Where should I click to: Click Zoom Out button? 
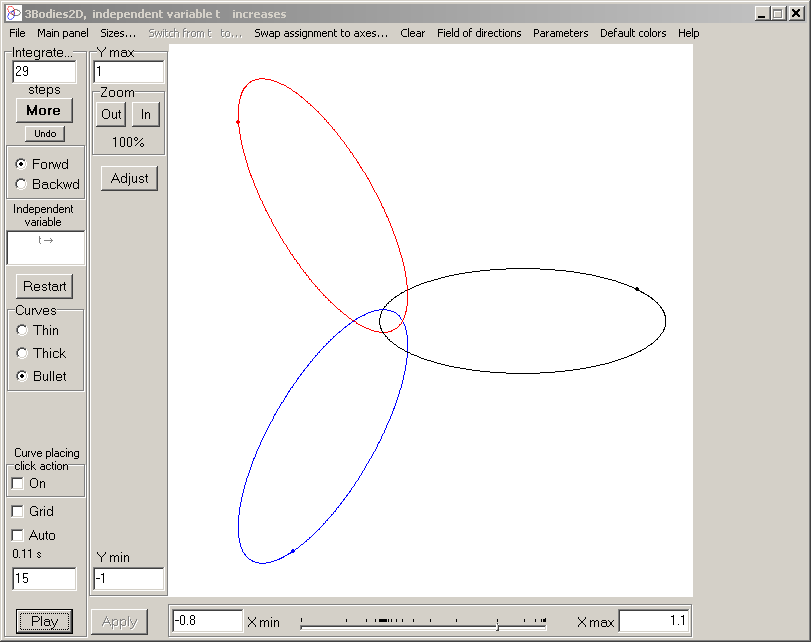pyautogui.click(x=111, y=114)
